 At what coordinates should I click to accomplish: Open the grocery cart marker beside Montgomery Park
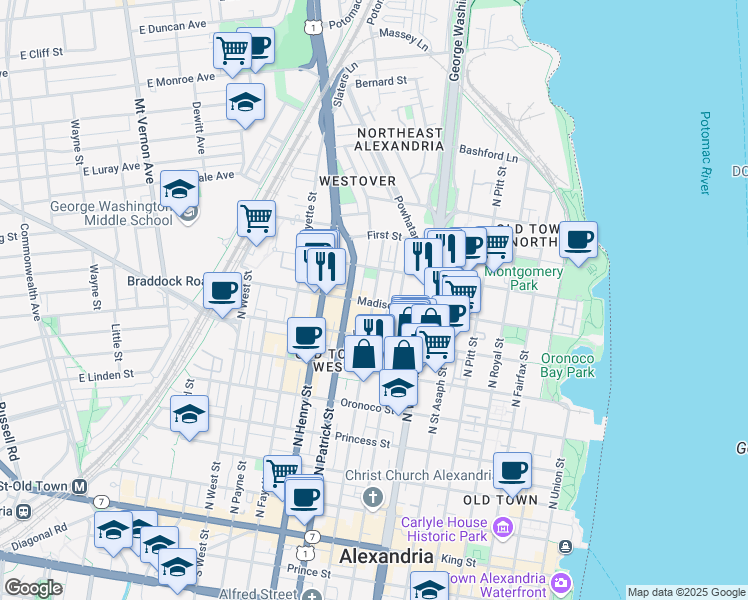point(462,290)
